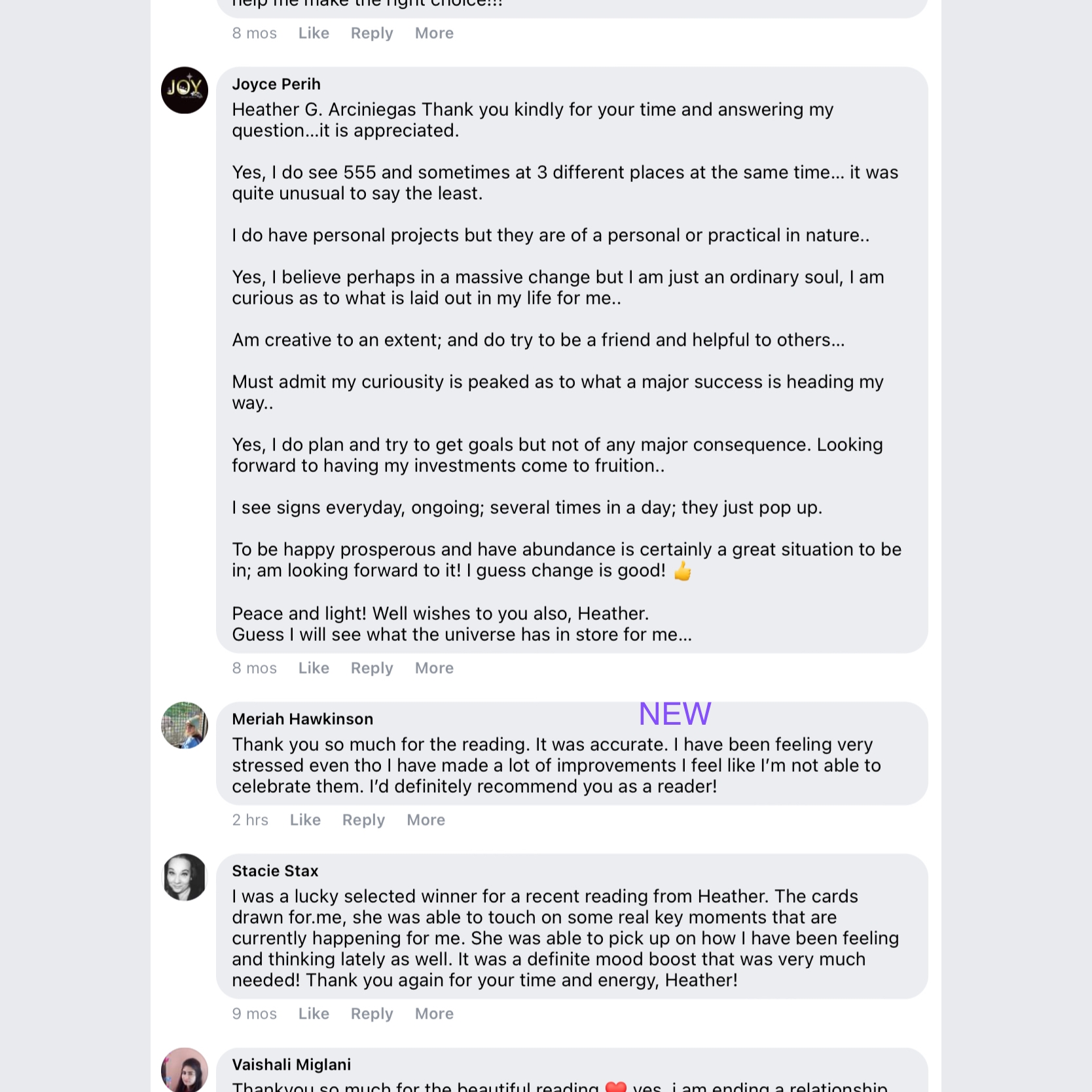1092x1092 pixels.
Task: Like Meriah Hawkinson's comment
Action: (305, 820)
